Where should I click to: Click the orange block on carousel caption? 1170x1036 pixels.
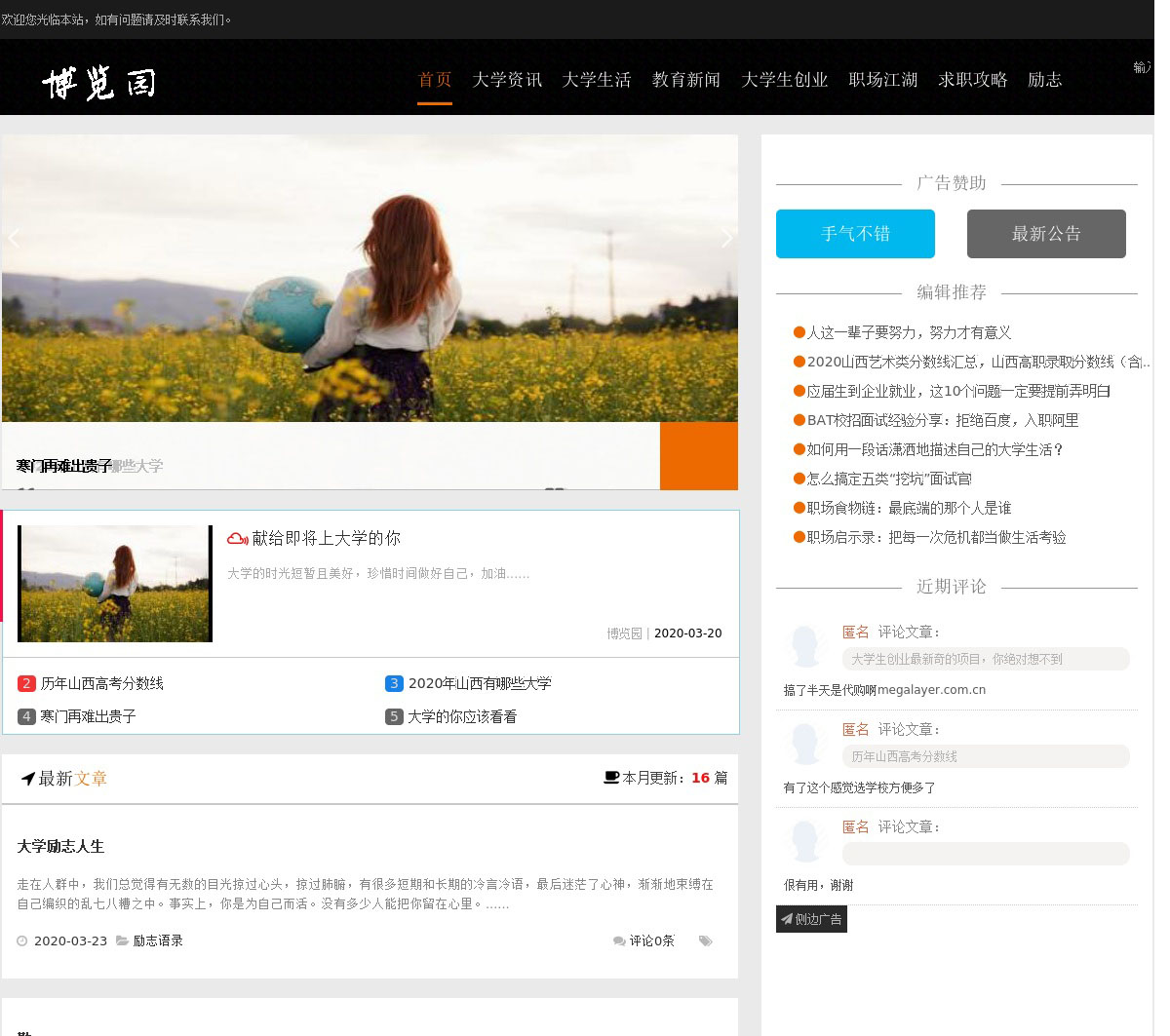698,455
